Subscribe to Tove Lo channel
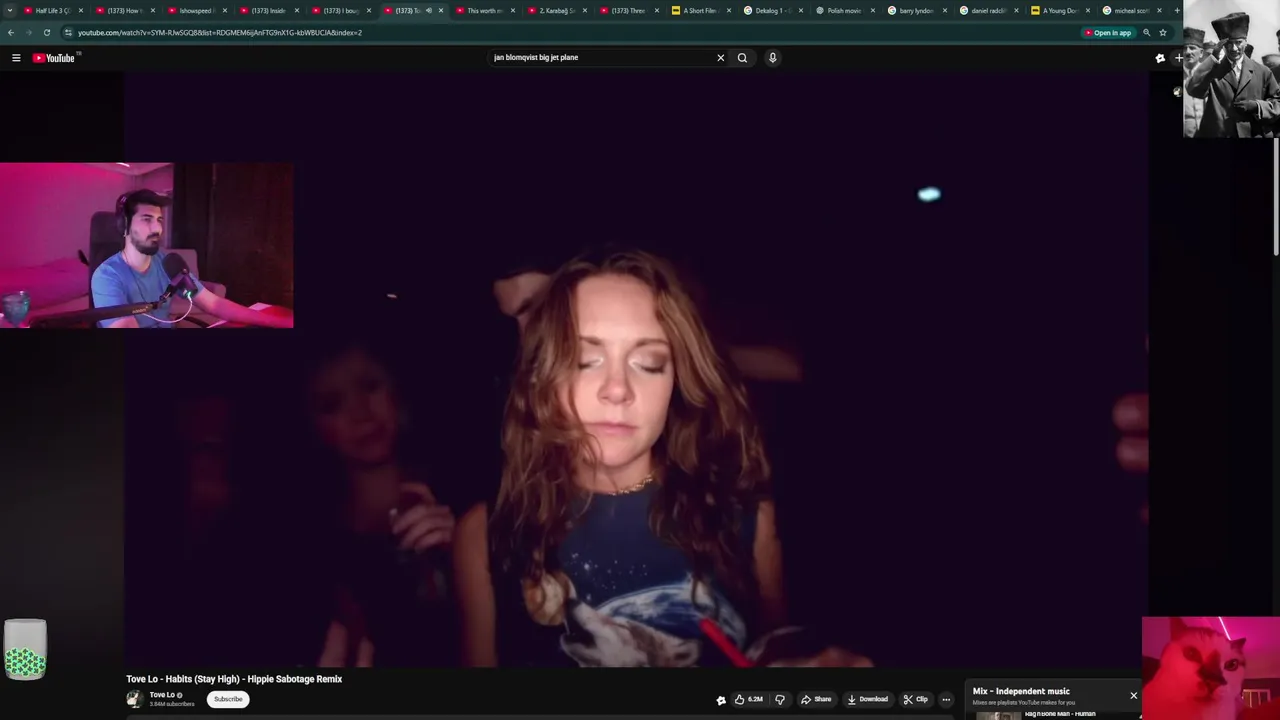The height and width of the screenshot is (720, 1280). pyautogui.click(x=228, y=699)
